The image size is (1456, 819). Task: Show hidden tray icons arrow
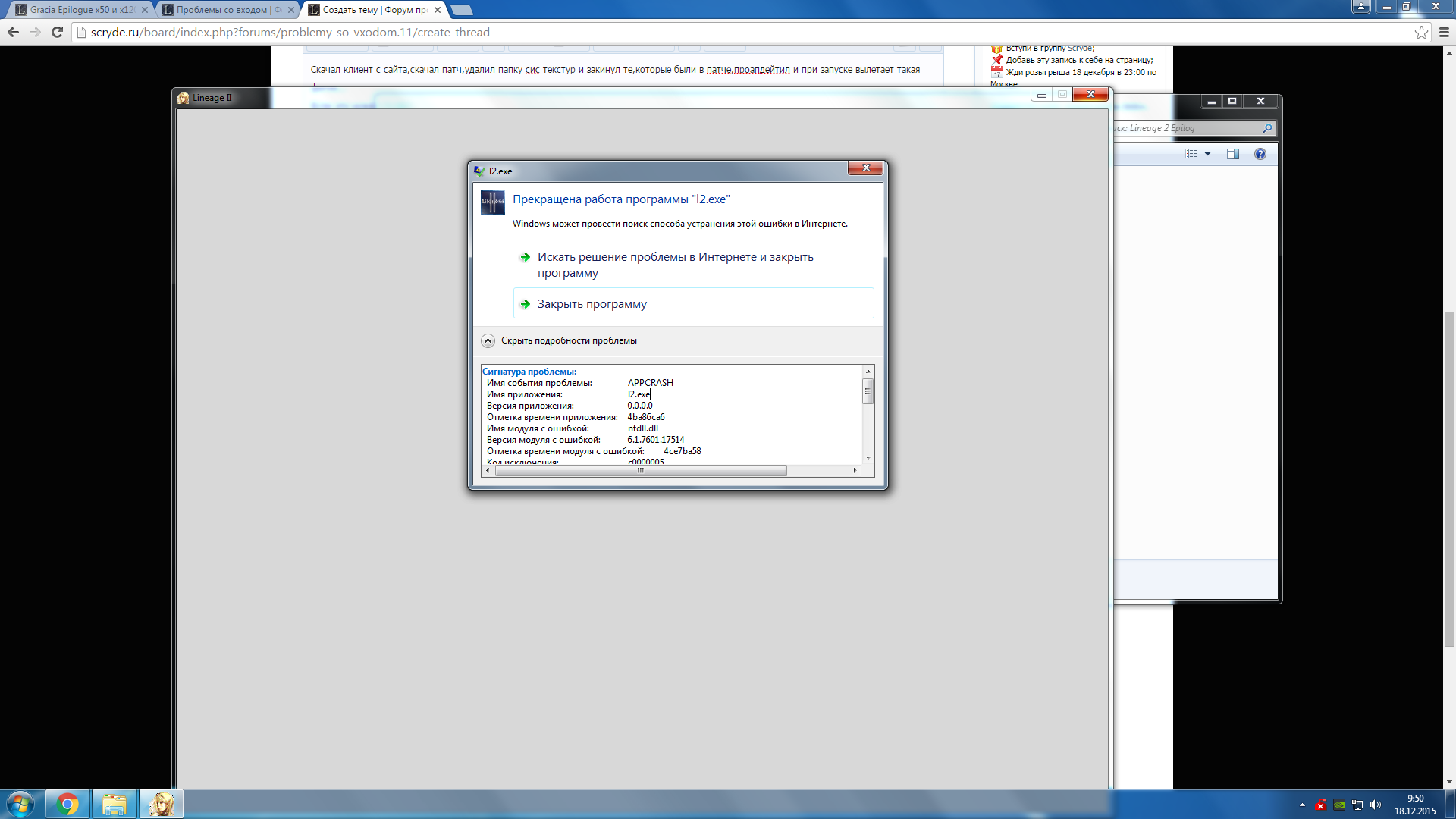coord(1302,805)
